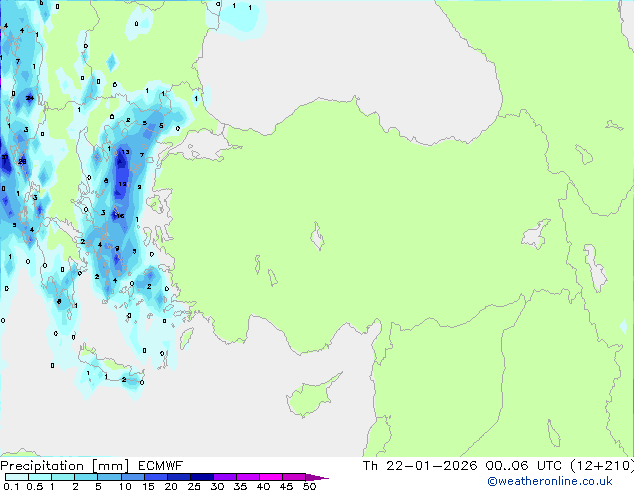Click the above-50 mm legend arrow tip
Screen dimensions: 634x490
(317, 477)
